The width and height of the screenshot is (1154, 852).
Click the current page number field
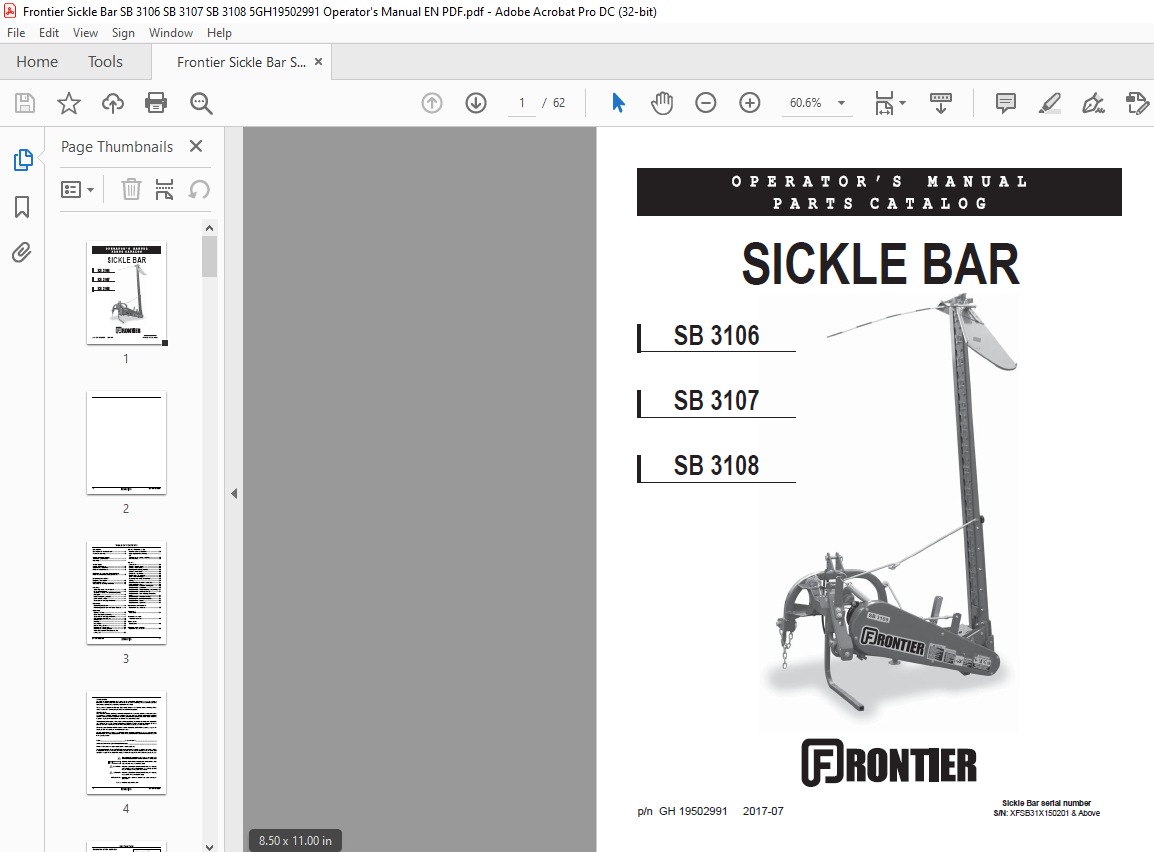[522, 103]
